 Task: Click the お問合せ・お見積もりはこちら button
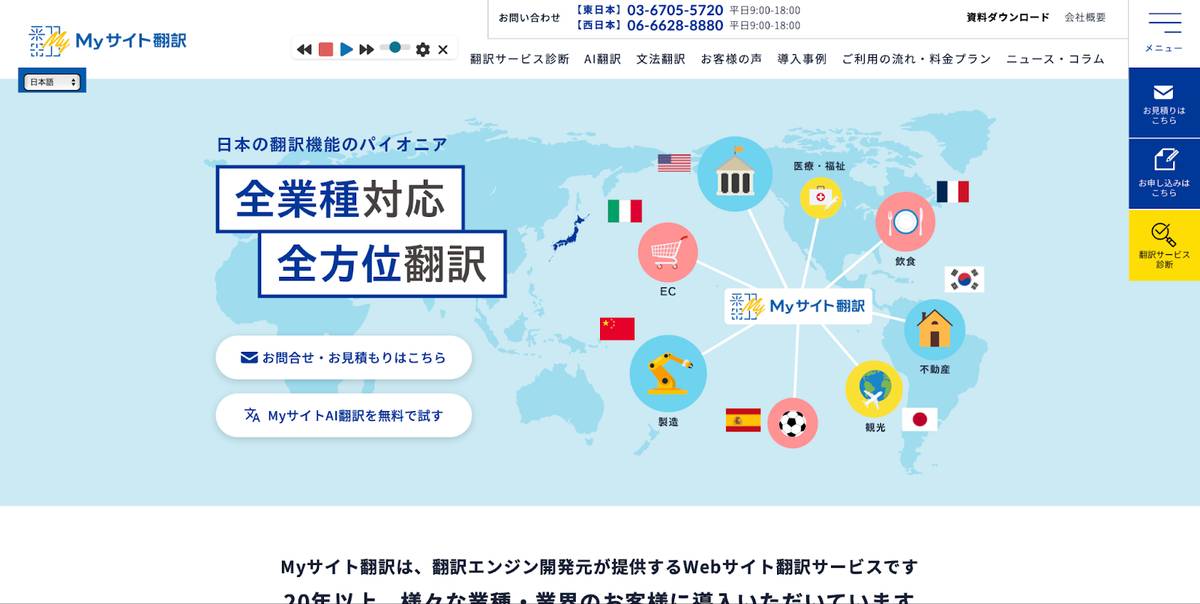(x=343, y=357)
